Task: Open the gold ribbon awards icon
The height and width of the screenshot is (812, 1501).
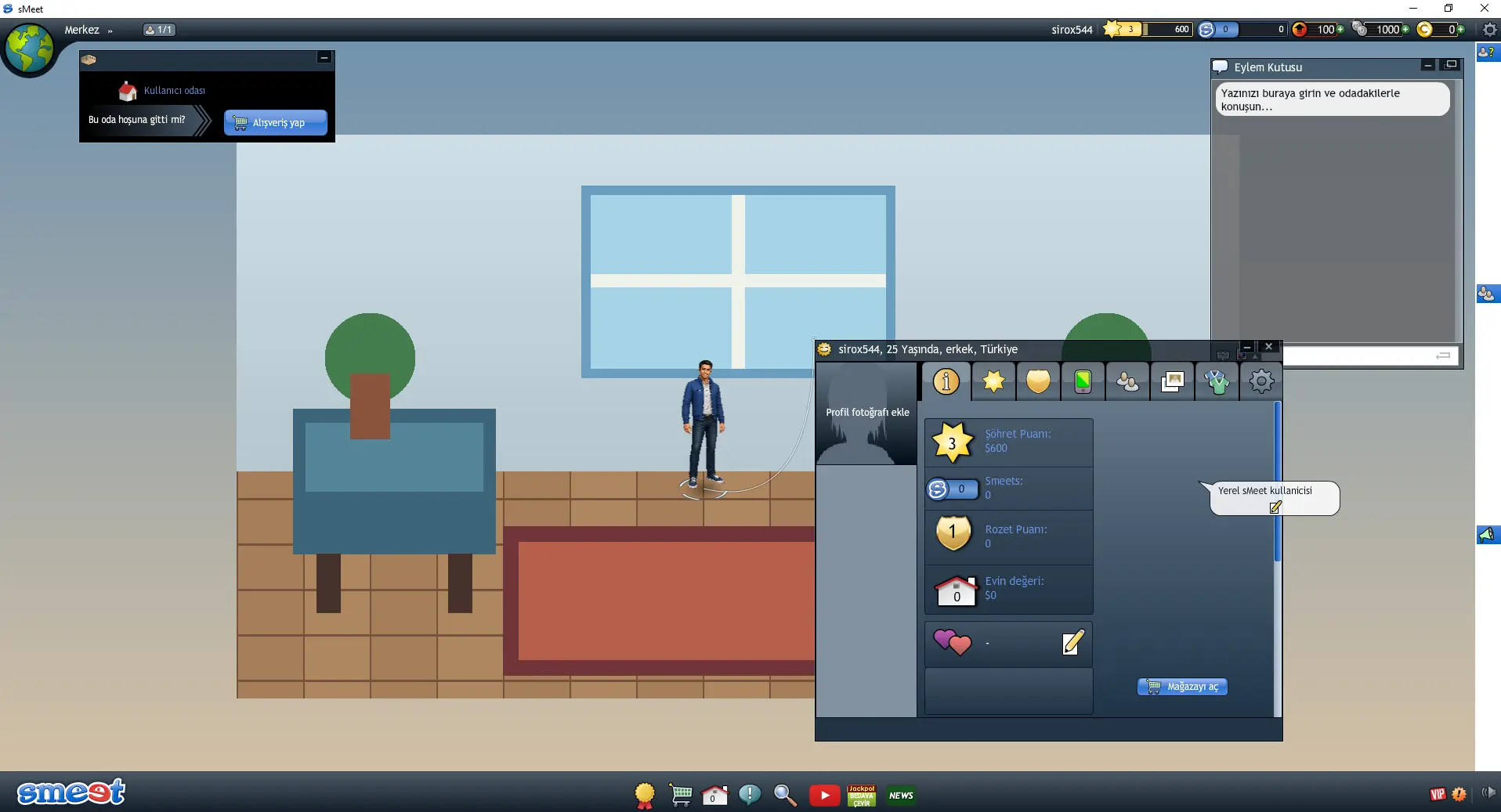Action: [x=645, y=796]
